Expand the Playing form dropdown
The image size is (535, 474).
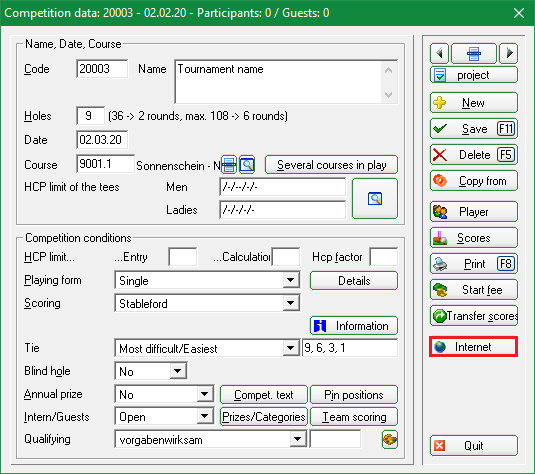coord(291,280)
